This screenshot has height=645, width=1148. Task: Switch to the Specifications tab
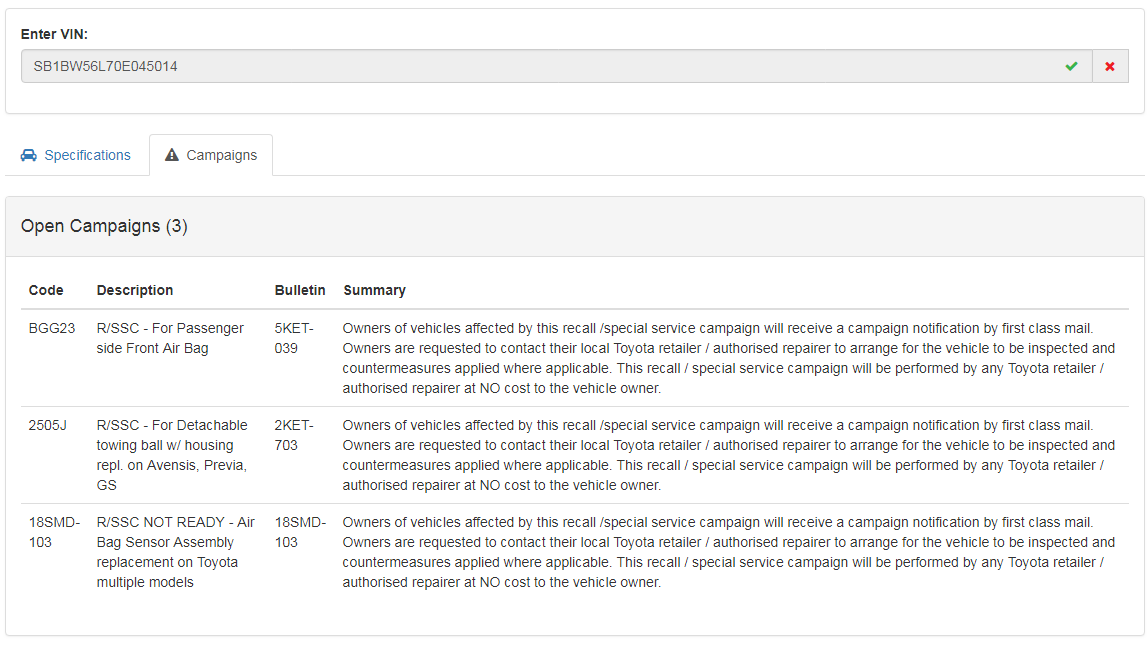point(86,155)
